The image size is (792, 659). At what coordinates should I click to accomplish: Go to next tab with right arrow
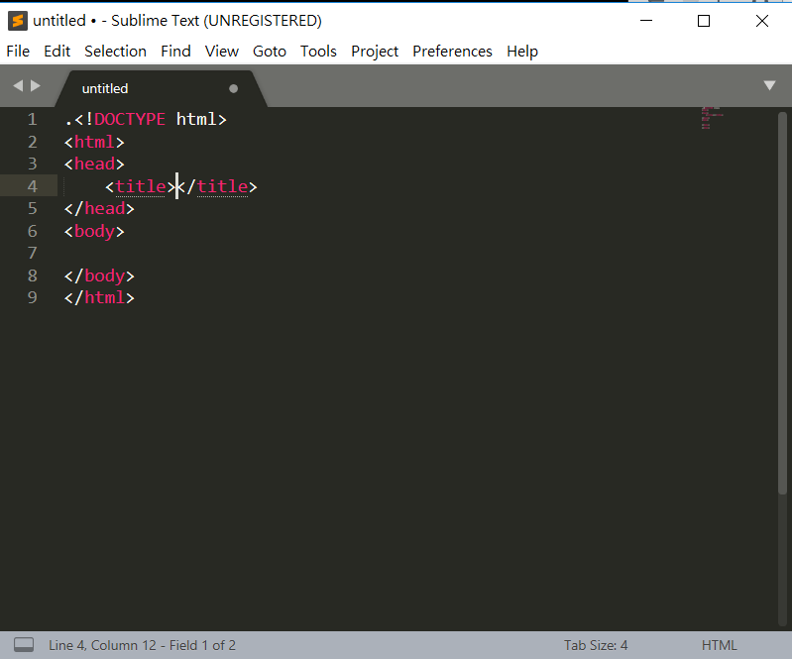tap(35, 85)
